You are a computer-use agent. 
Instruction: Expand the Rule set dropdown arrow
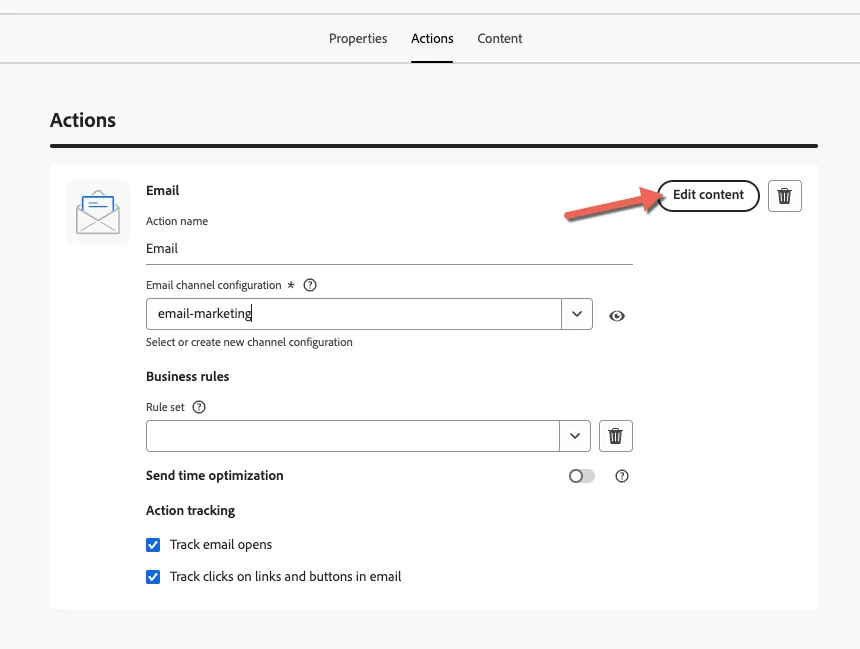pyautogui.click(x=575, y=436)
